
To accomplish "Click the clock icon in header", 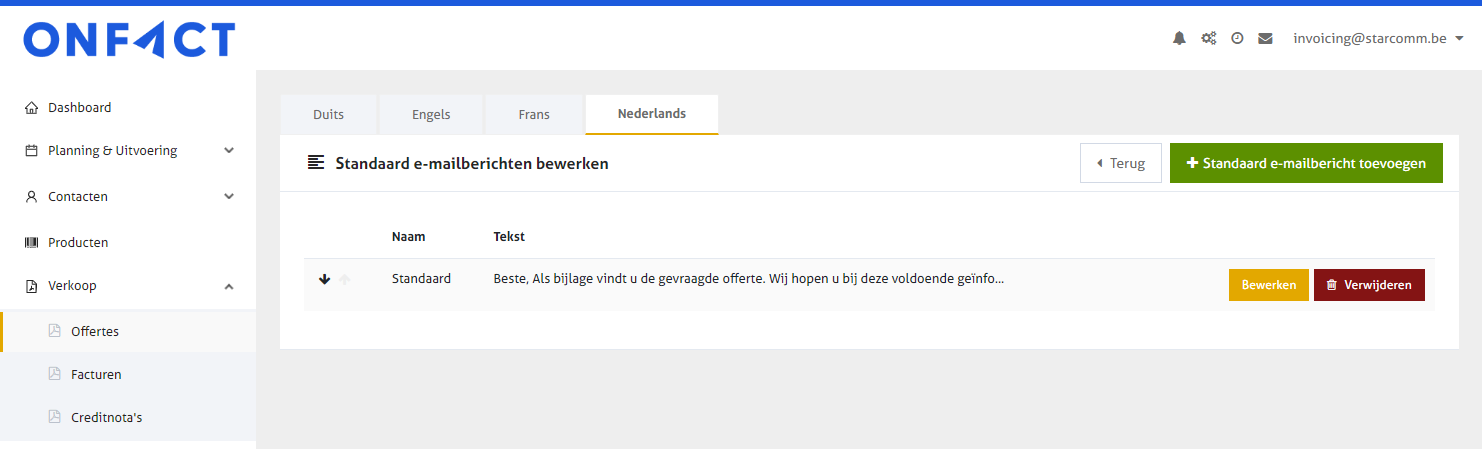I will [x=1237, y=38].
